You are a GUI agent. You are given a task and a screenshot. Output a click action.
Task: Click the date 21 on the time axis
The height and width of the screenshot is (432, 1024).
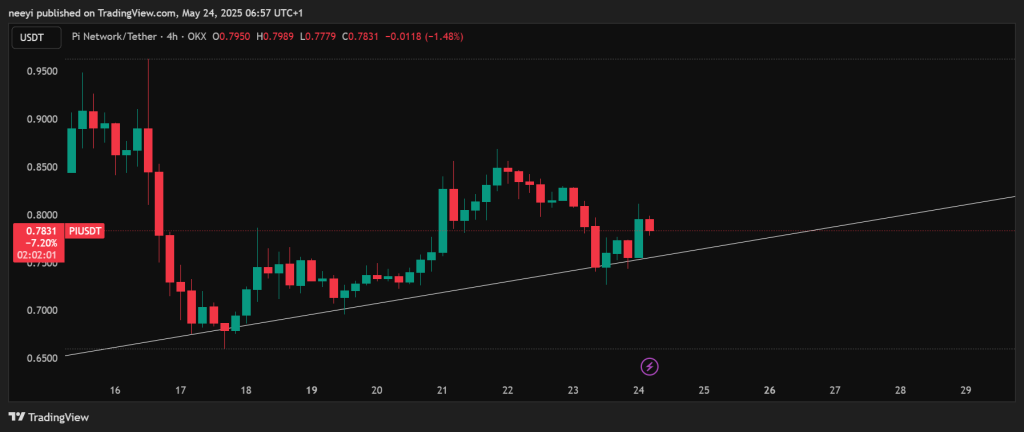442,391
